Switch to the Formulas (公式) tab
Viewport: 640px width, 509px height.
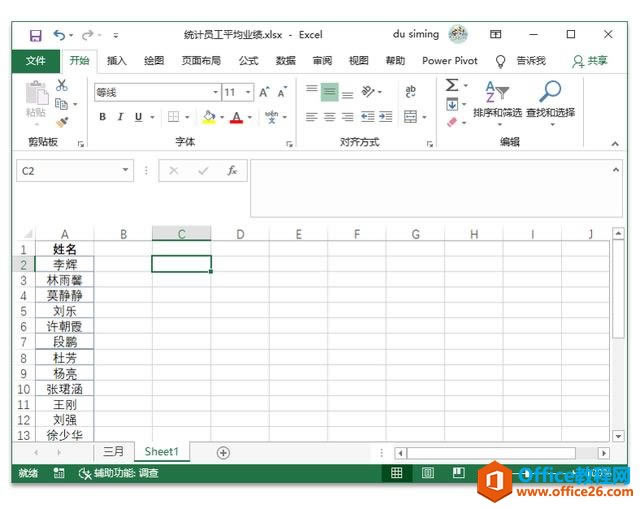(x=248, y=61)
